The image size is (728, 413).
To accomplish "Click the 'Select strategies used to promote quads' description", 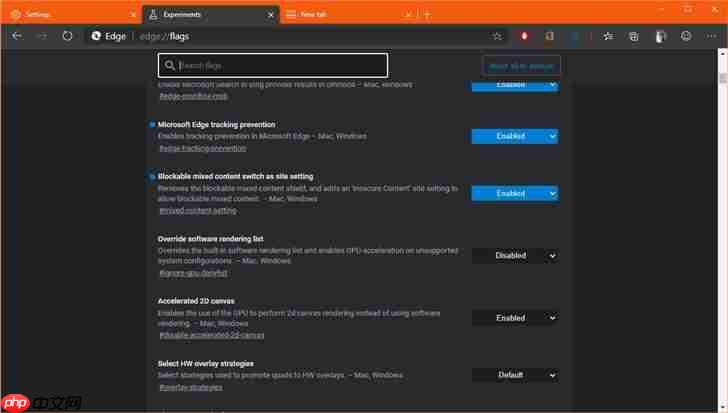I will pos(280,375).
